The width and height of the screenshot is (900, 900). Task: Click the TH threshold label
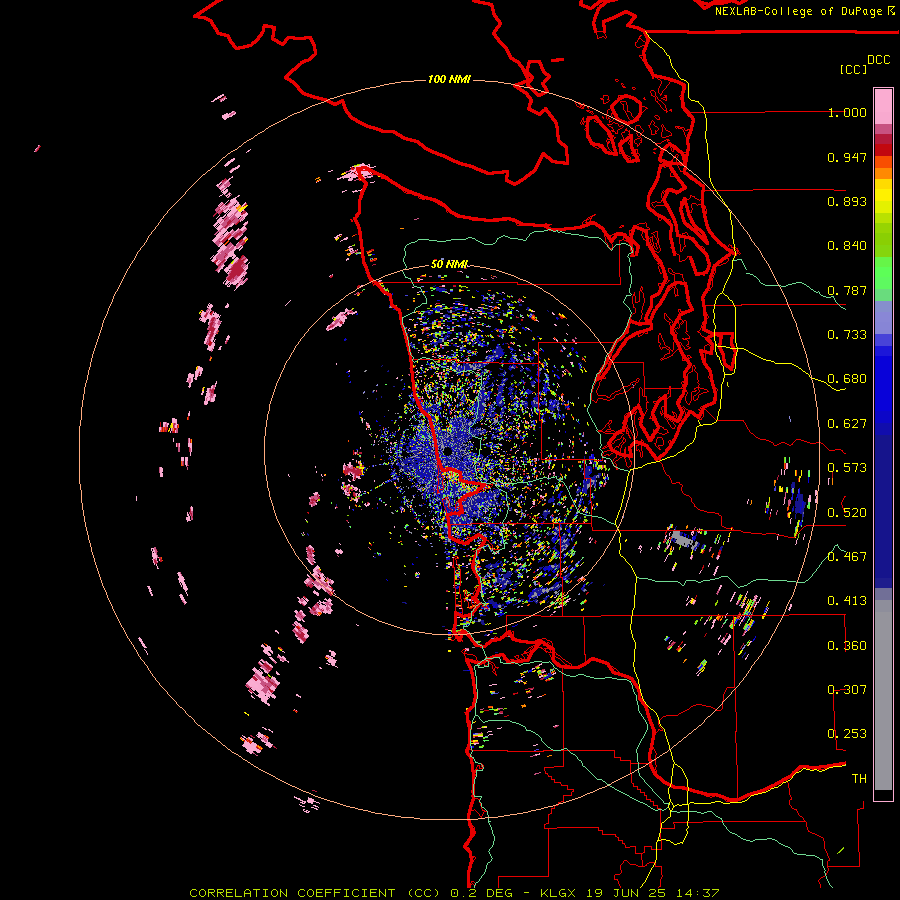point(859,779)
